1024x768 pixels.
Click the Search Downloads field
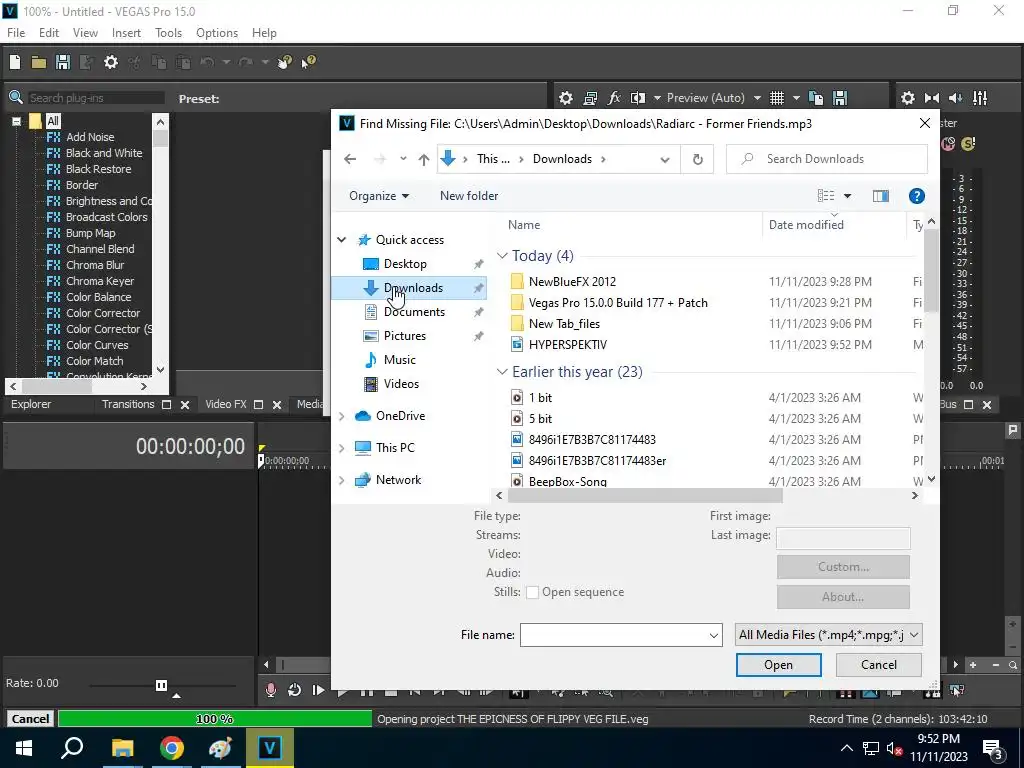[x=827, y=159]
